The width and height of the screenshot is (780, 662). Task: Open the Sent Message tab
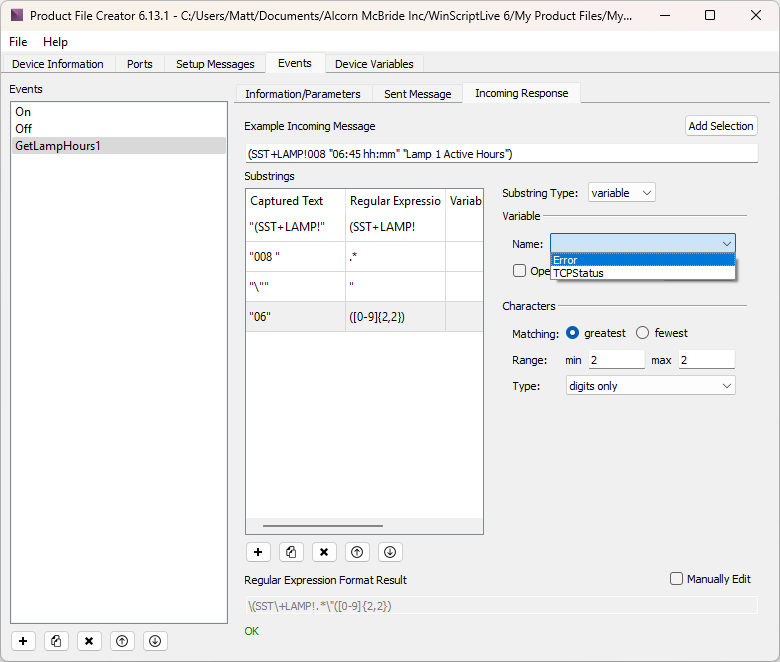(x=417, y=94)
